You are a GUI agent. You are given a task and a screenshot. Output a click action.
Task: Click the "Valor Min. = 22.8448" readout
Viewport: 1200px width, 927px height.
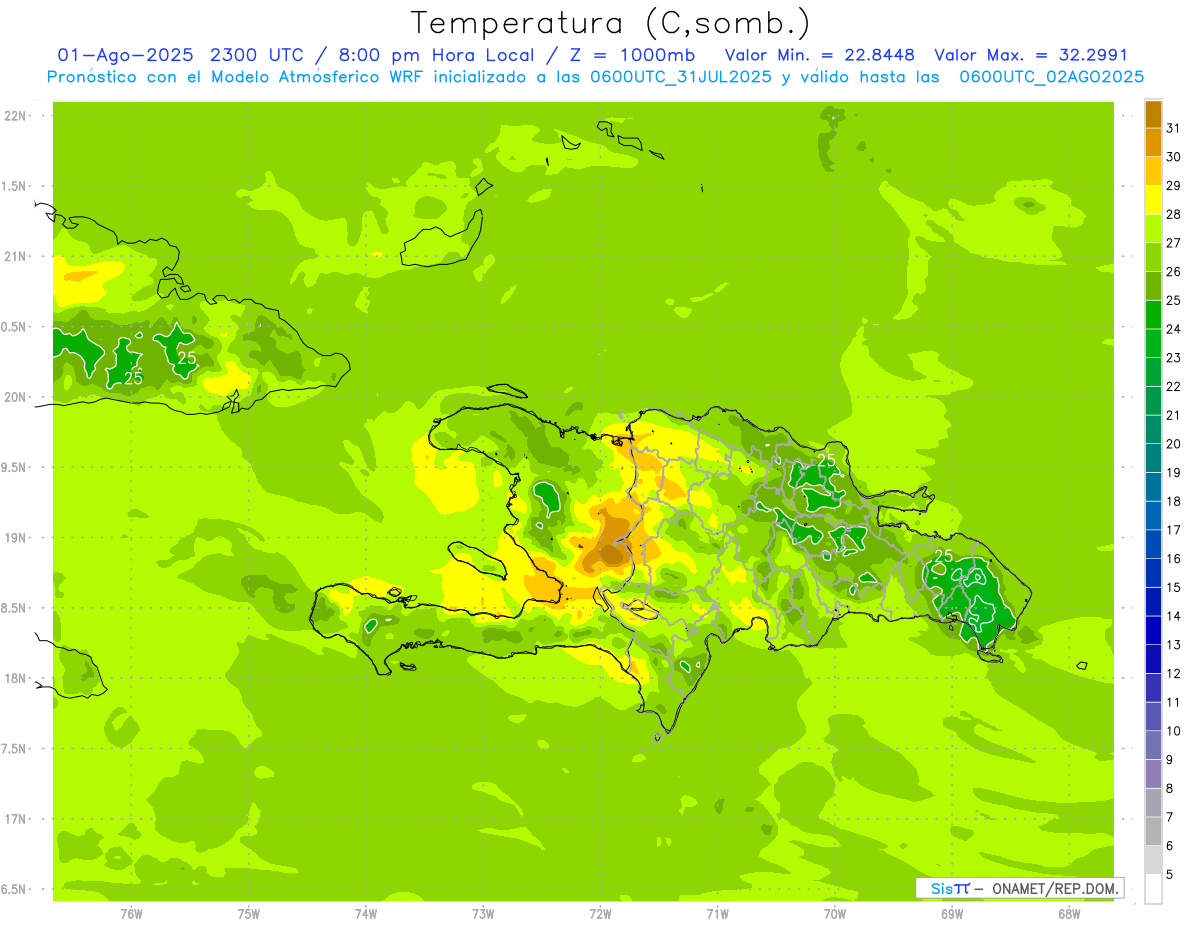click(x=820, y=55)
